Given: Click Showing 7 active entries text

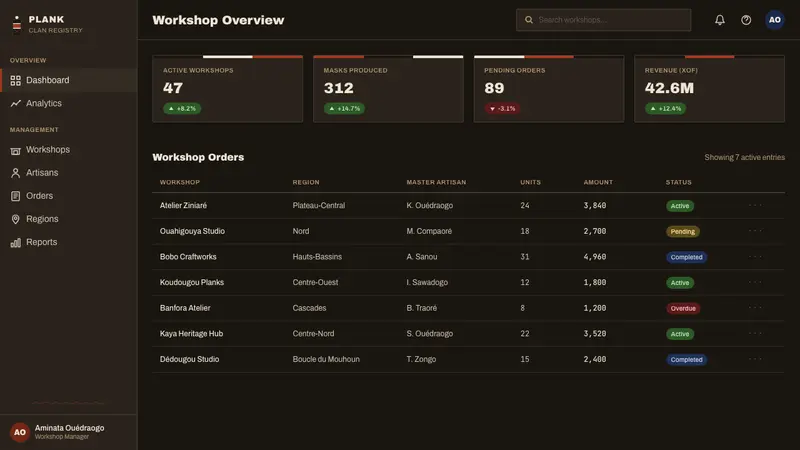Looking at the screenshot, I should [x=744, y=157].
